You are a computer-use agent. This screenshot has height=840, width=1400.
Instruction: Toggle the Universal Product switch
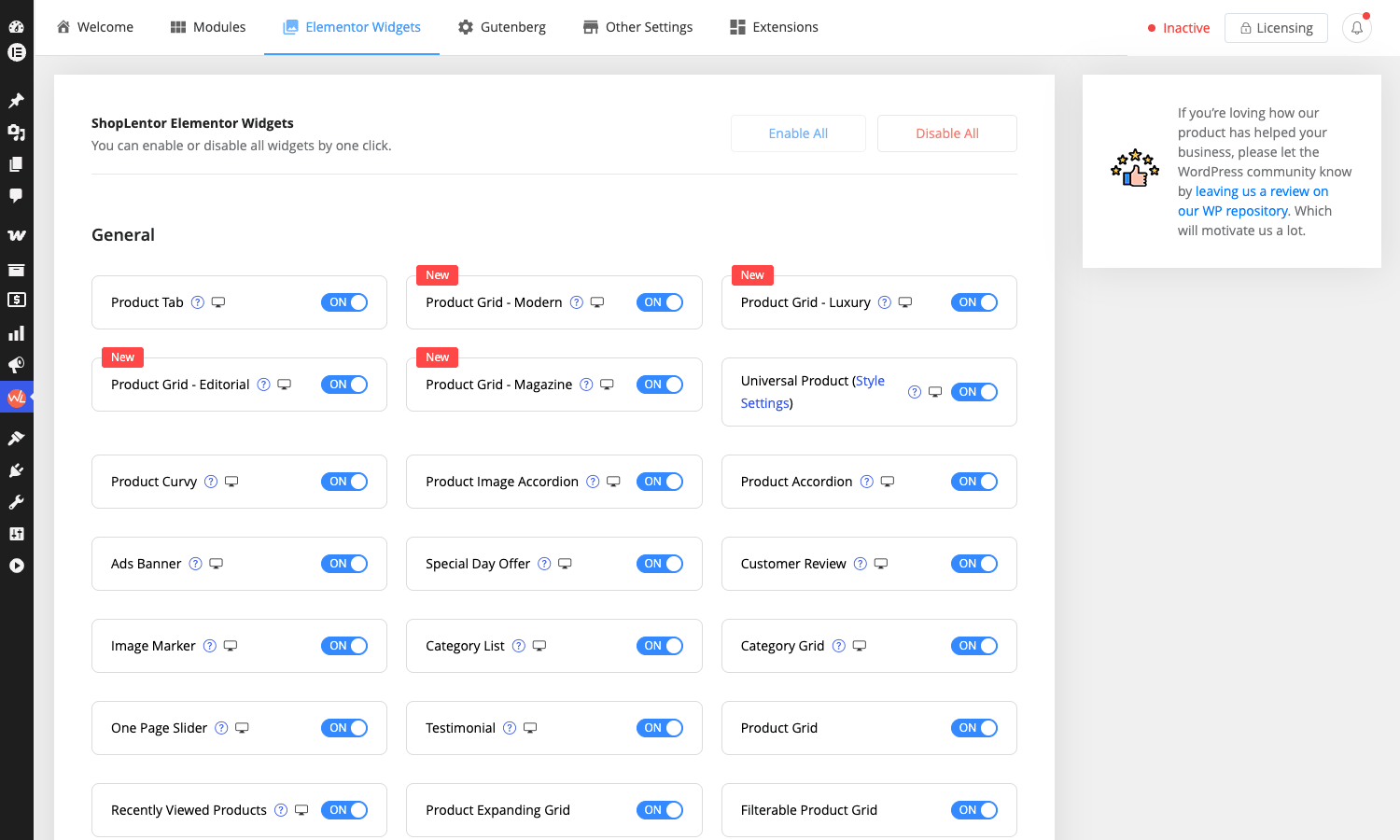click(974, 392)
